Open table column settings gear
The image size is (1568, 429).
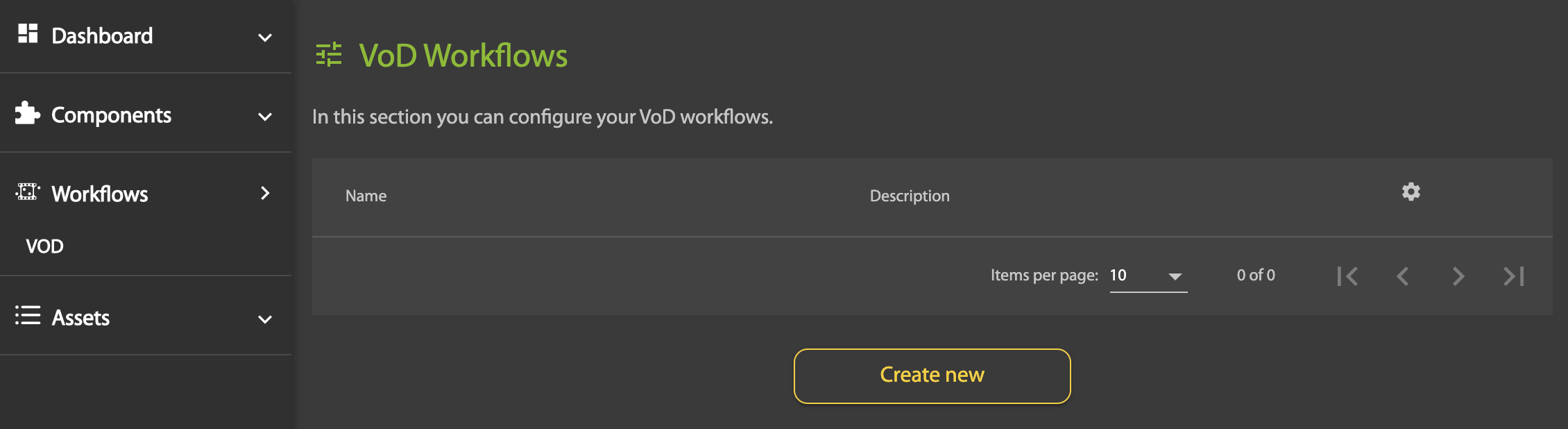click(1411, 192)
